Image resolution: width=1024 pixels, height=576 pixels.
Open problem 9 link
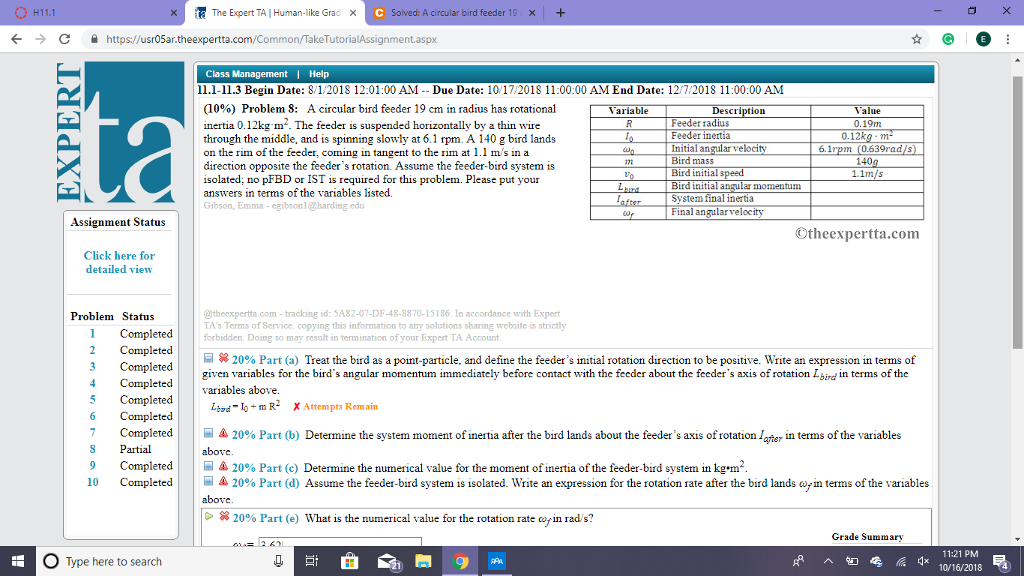coord(92,466)
